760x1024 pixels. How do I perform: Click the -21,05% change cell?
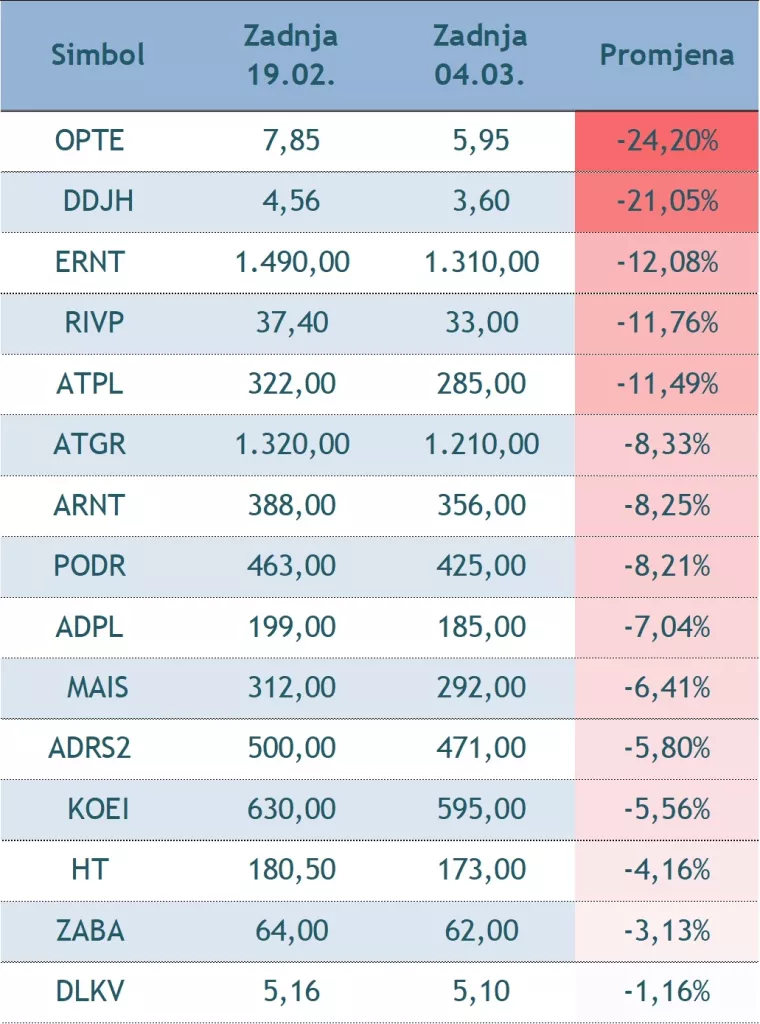(666, 201)
